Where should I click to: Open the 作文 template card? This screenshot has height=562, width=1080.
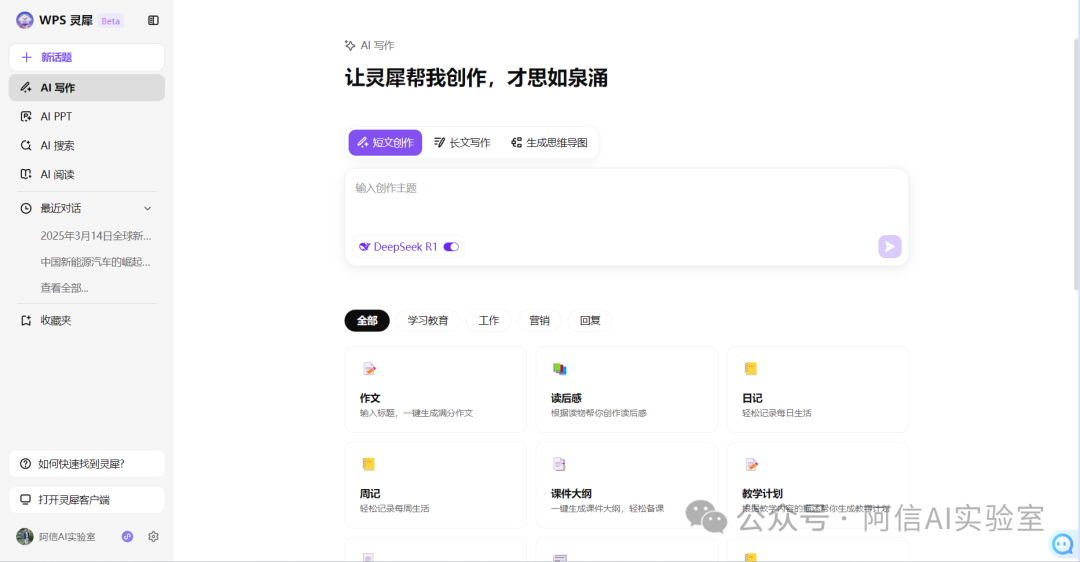coord(435,390)
